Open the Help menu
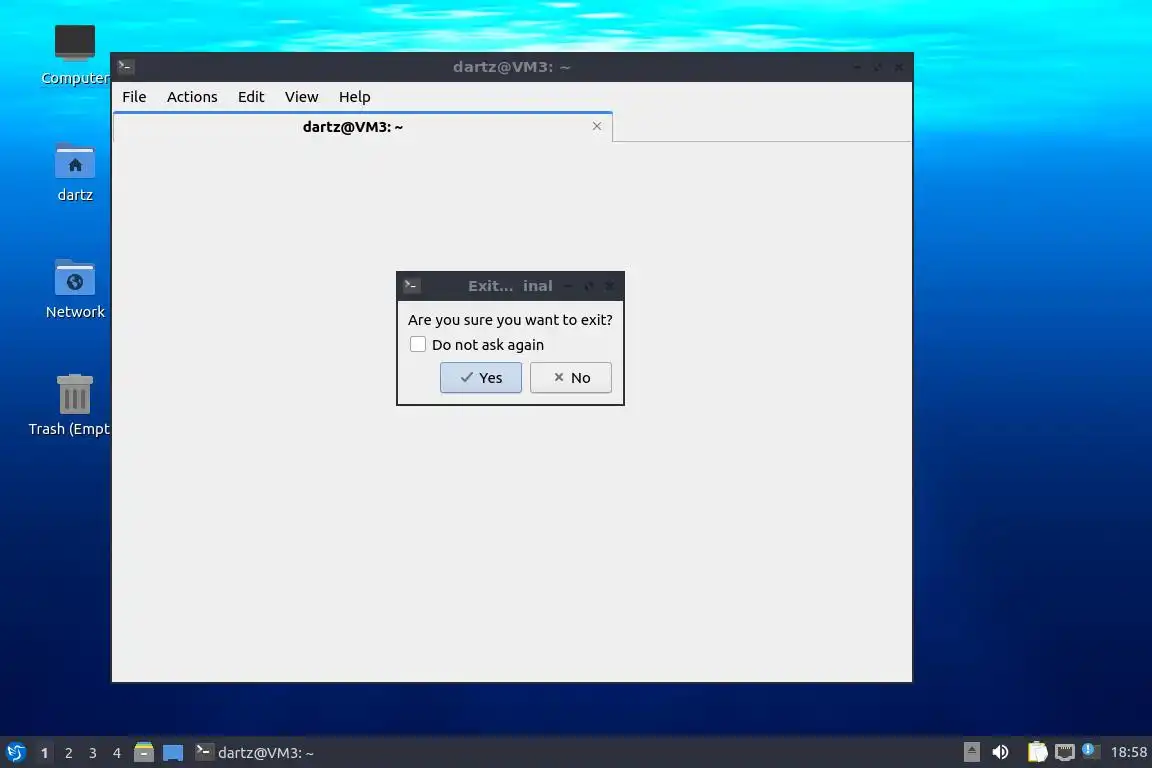Viewport: 1152px width, 768px height. tap(354, 97)
